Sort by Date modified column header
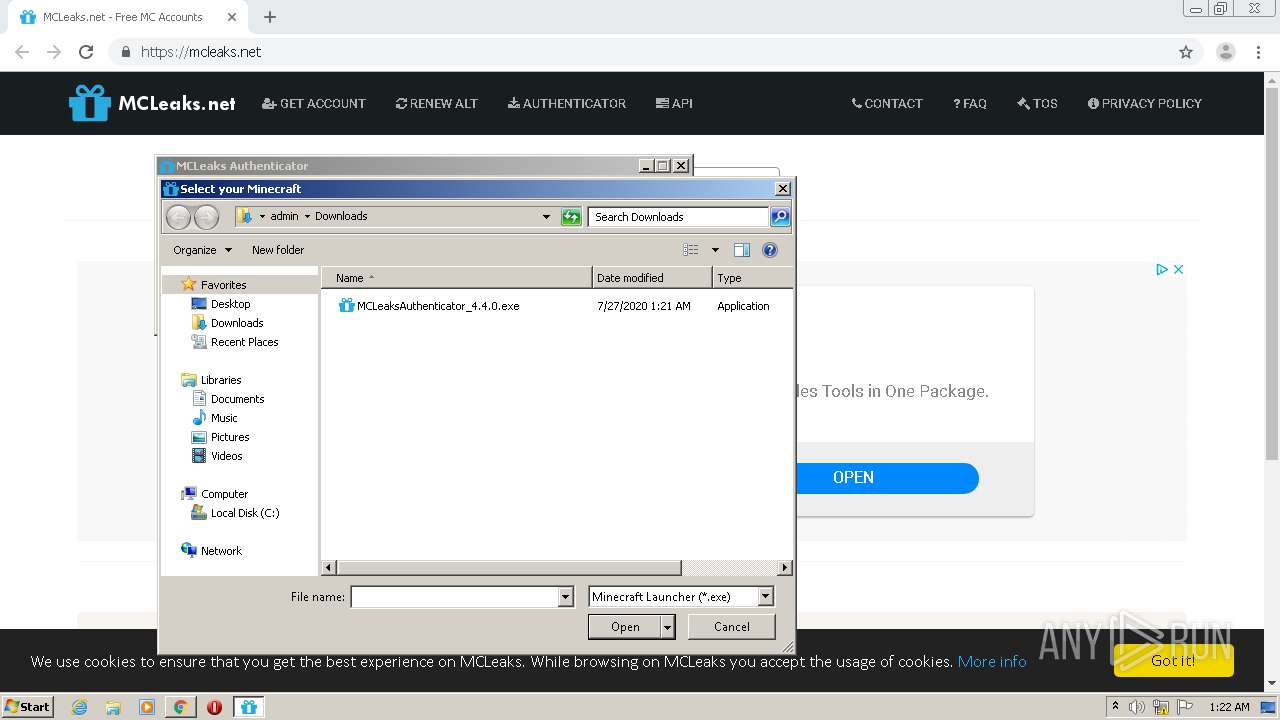 (652, 278)
